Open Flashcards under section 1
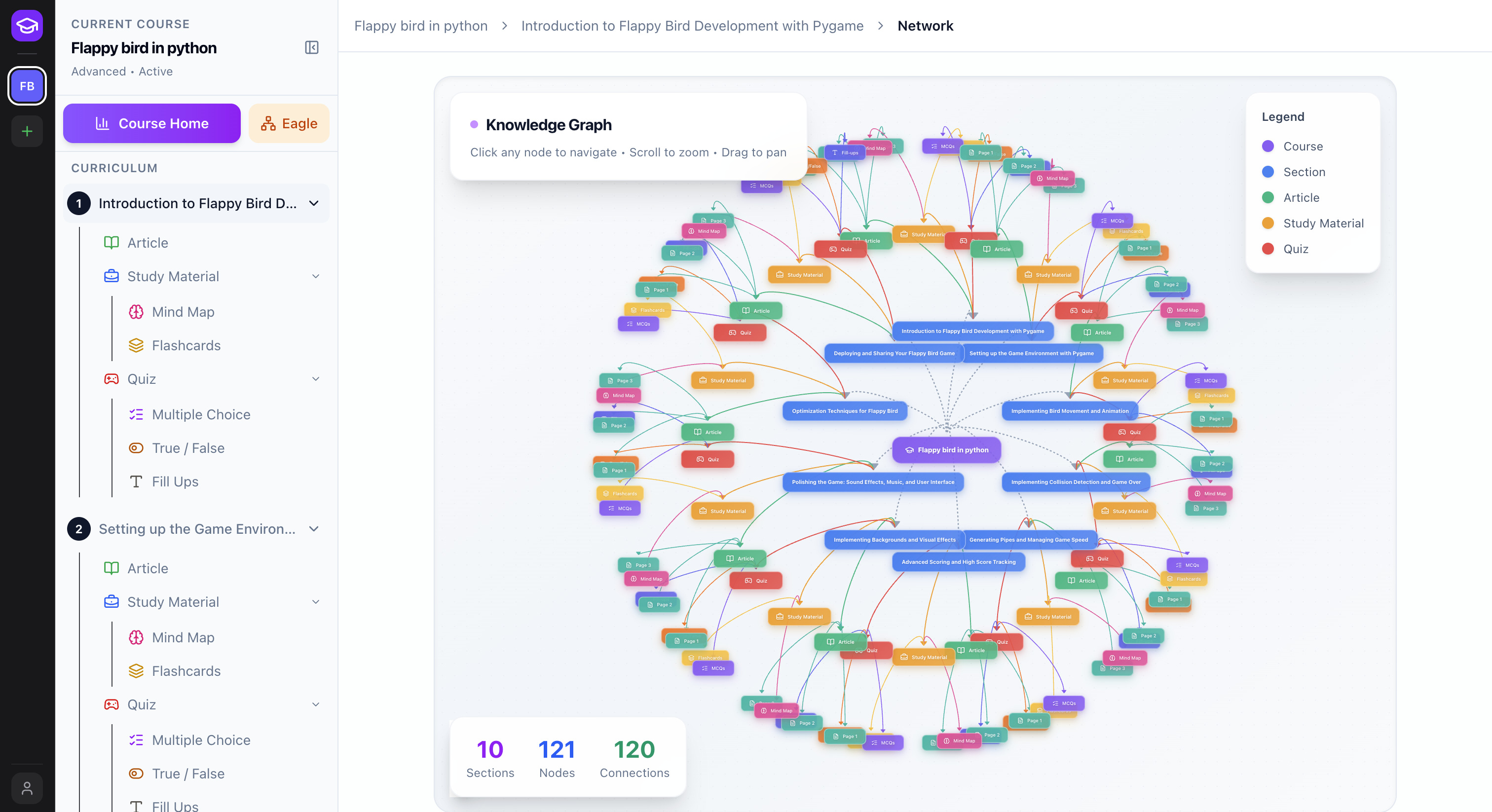Screen dimensions: 1492x812 (x=186, y=346)
